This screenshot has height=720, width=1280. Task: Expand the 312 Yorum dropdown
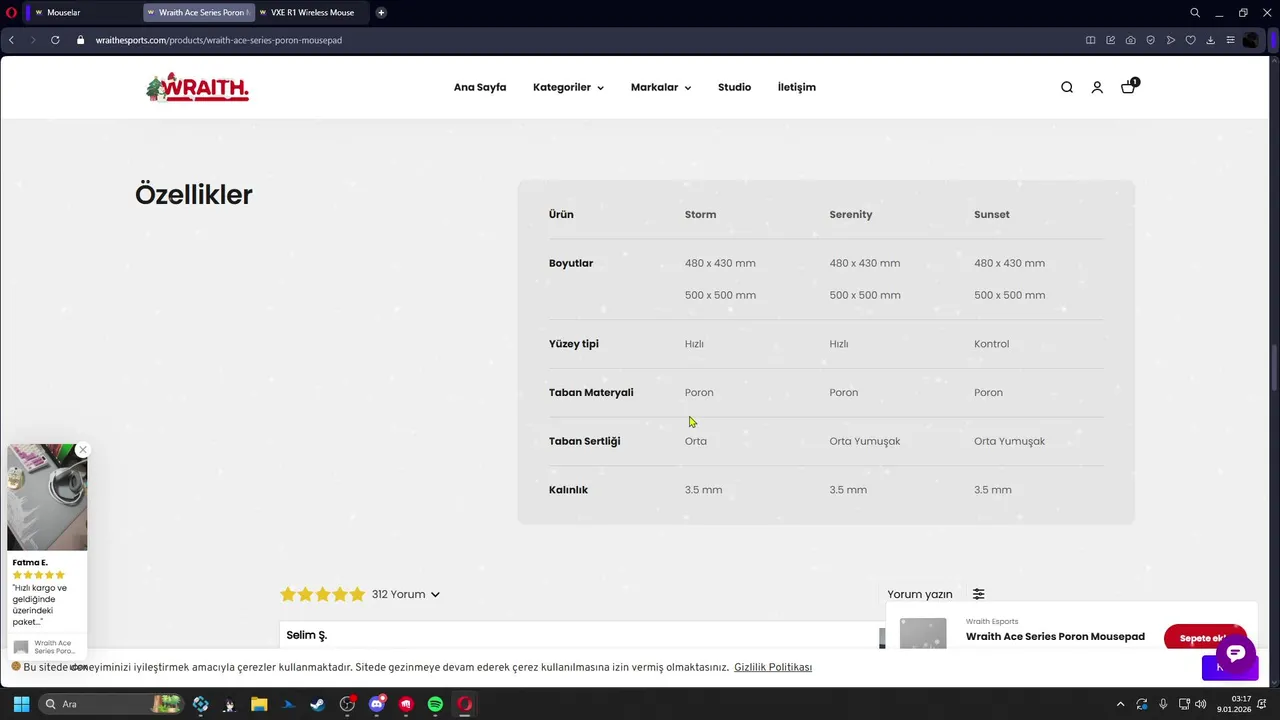pyautogui.click(x=406, y=594)
